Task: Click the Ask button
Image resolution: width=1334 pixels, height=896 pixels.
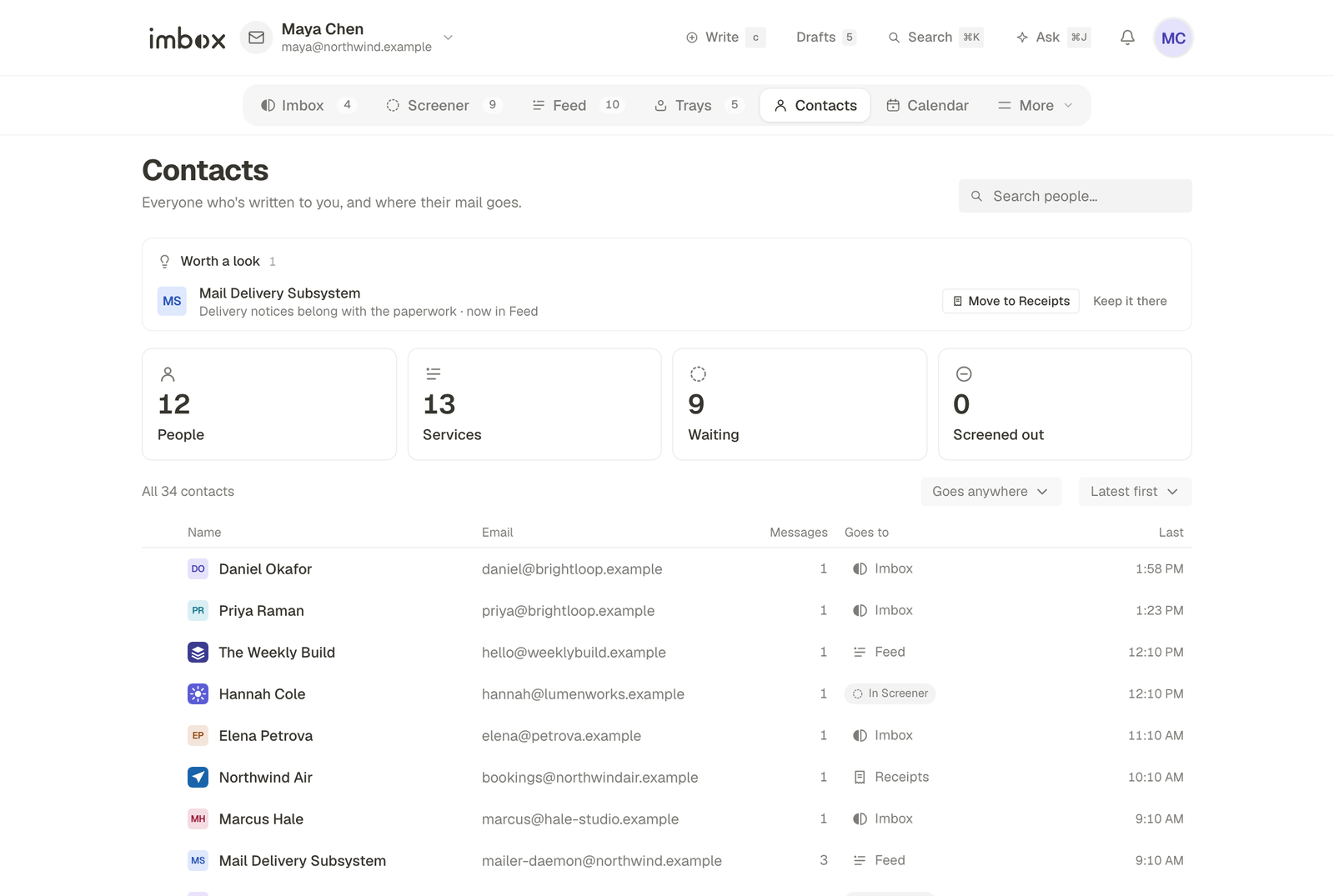Action: tap(1053, 38)
